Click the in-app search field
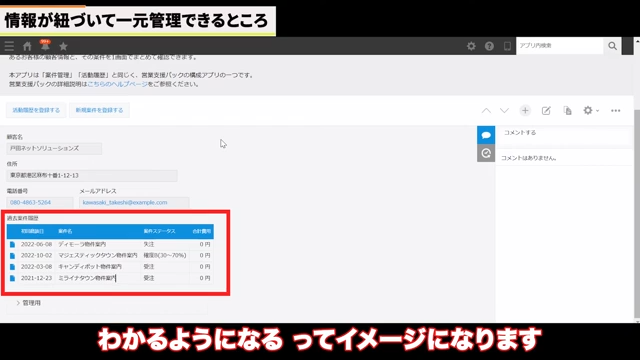640x360 pixels. pyautogui.click(x=559, y=46)
